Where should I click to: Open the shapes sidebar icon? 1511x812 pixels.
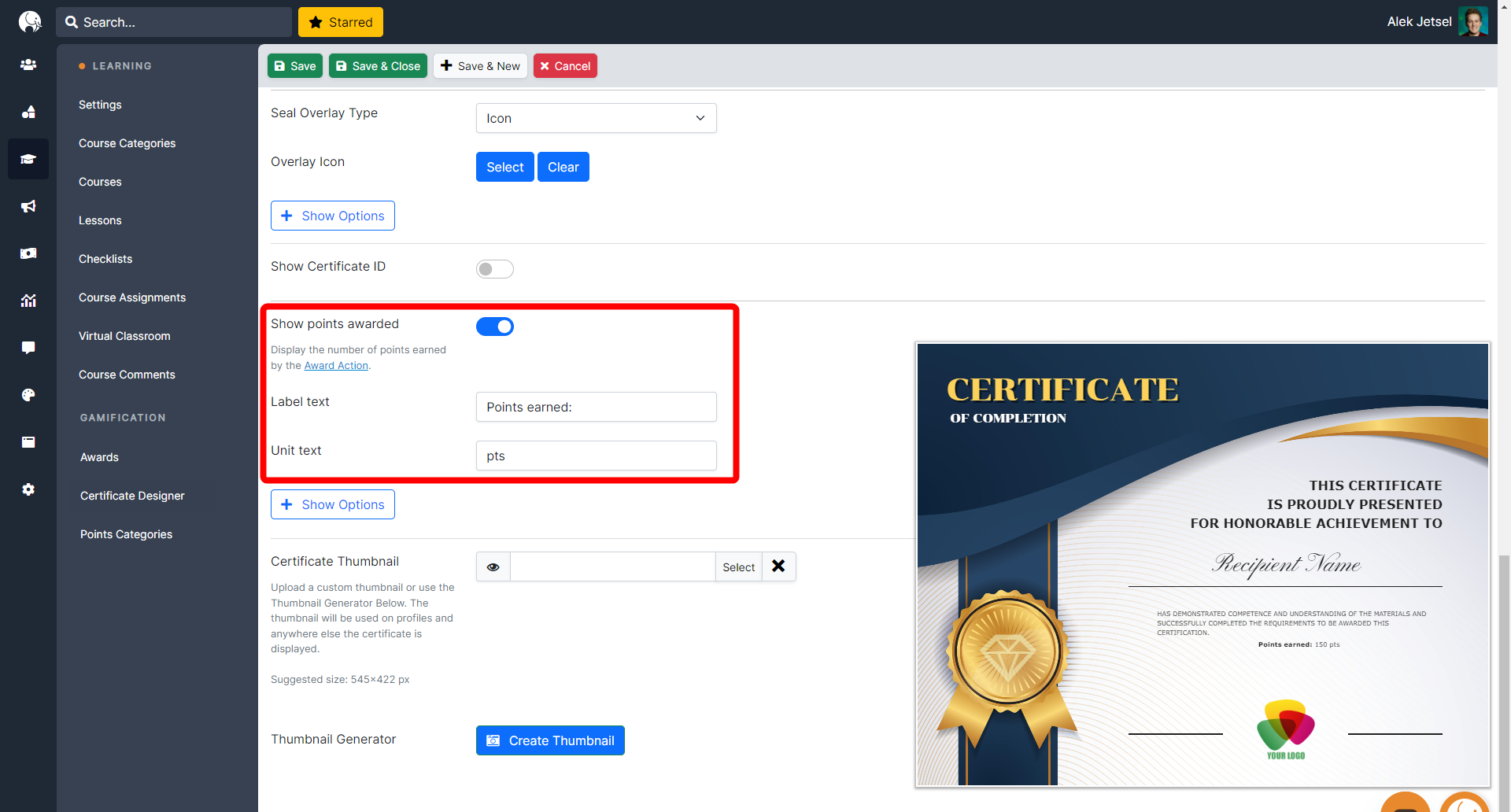click(28, 112)
